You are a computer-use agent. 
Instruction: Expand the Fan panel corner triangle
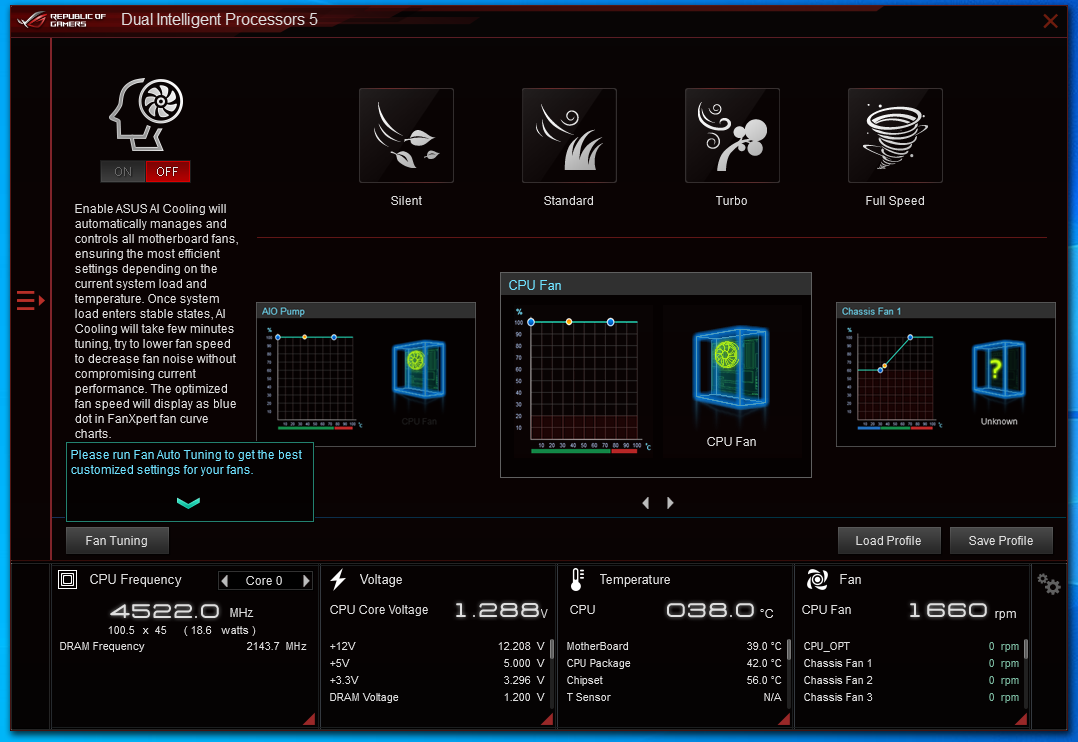pyautogui.click(x=1022, y=719)
